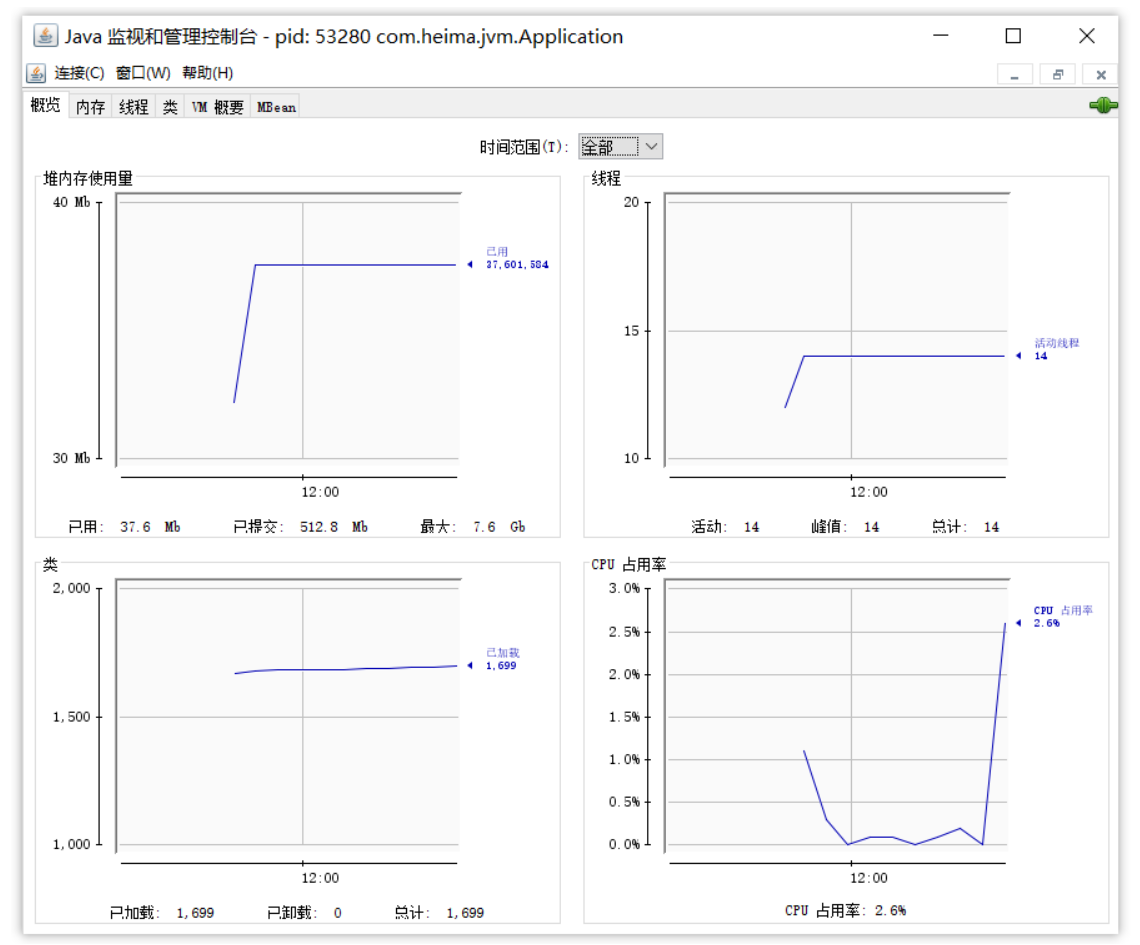
Task: Click the 线程 panel title
Action: pos(606,179)
